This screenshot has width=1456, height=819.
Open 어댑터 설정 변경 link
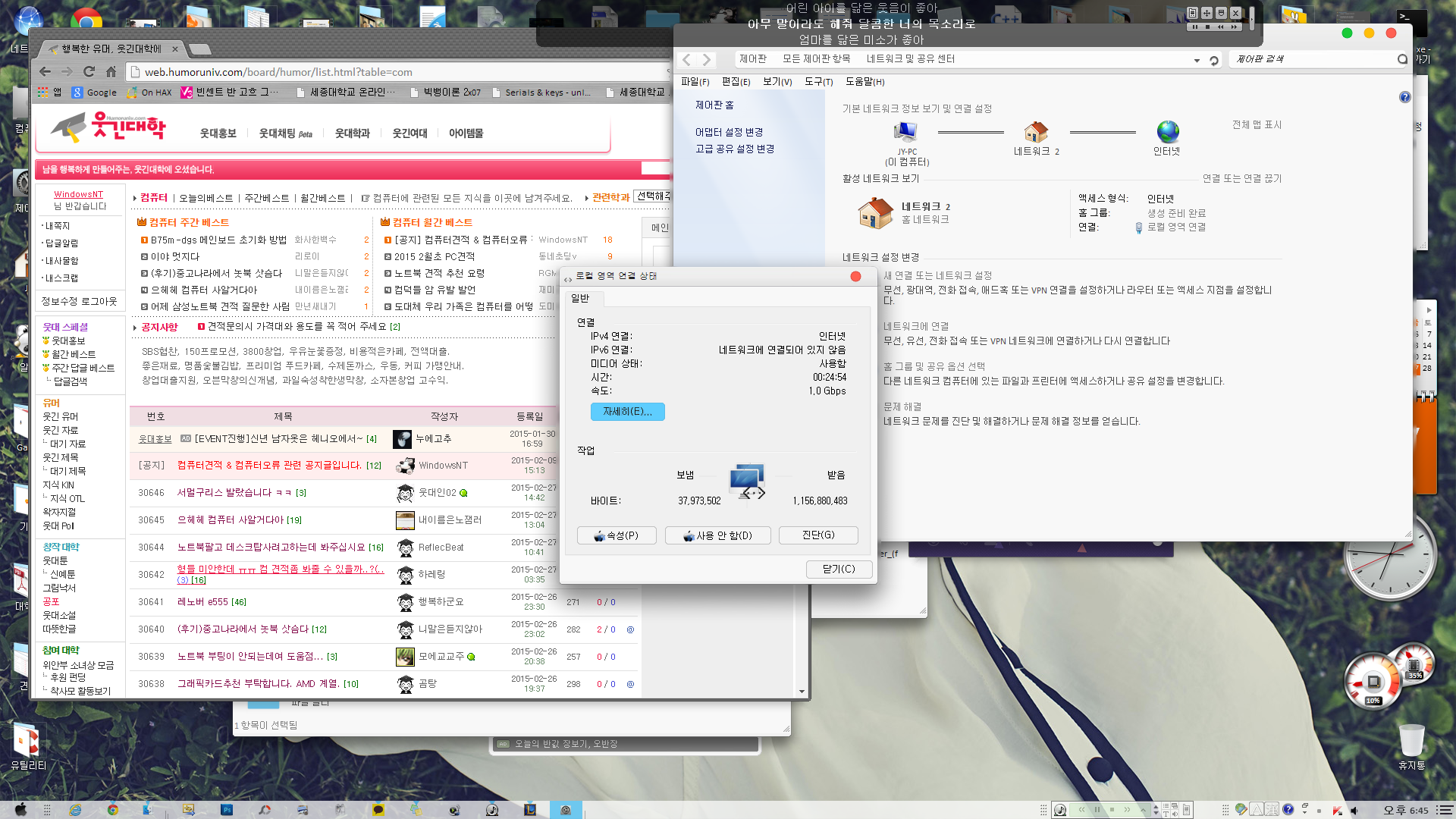click(729, 132)
